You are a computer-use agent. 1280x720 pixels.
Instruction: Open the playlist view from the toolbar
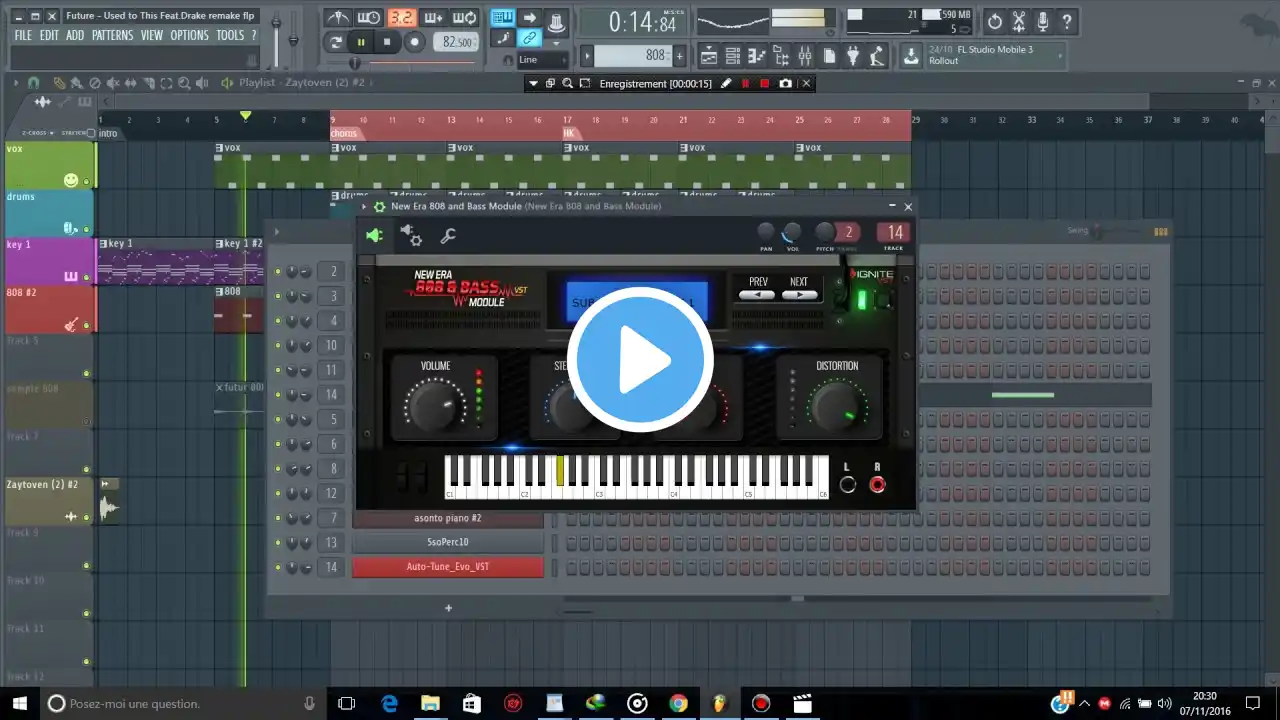708,56
